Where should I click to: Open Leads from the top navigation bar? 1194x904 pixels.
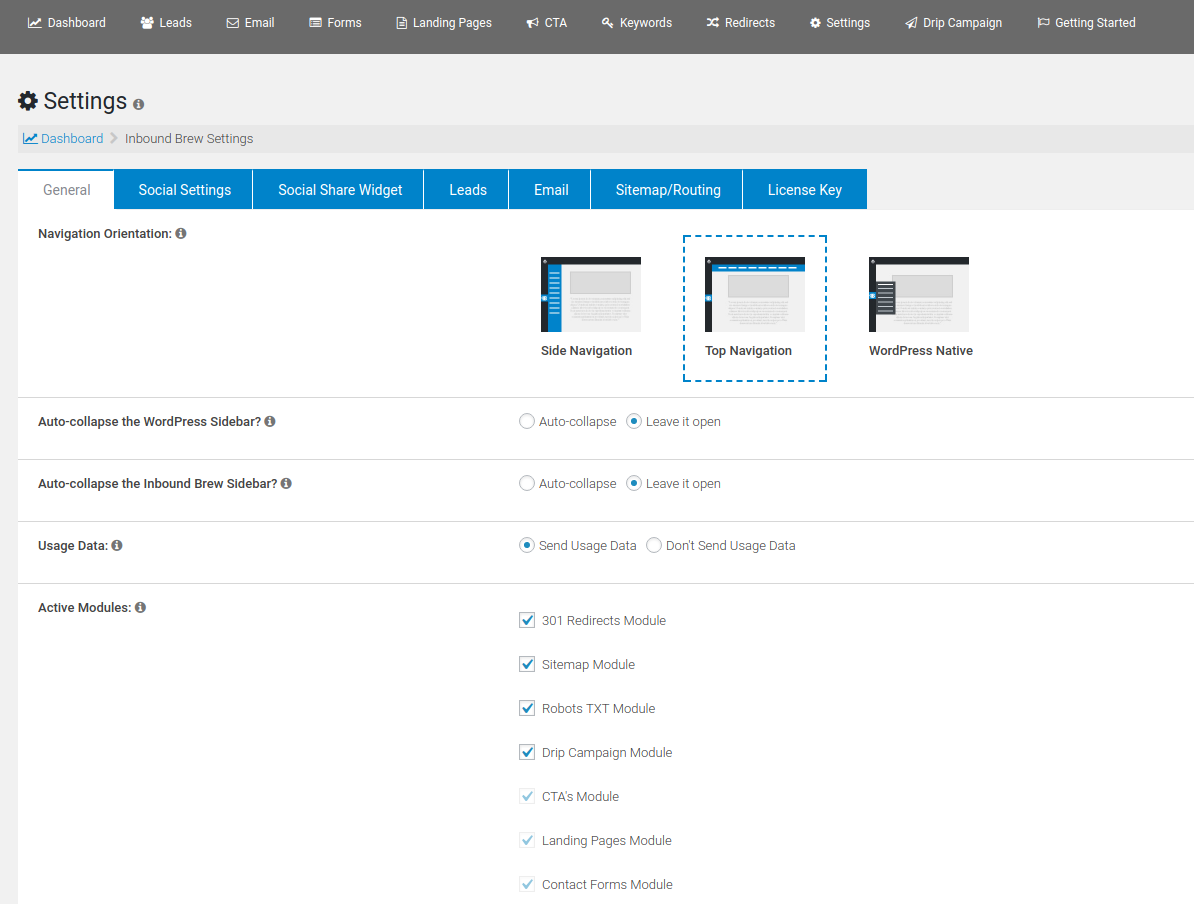coord(166,22)
